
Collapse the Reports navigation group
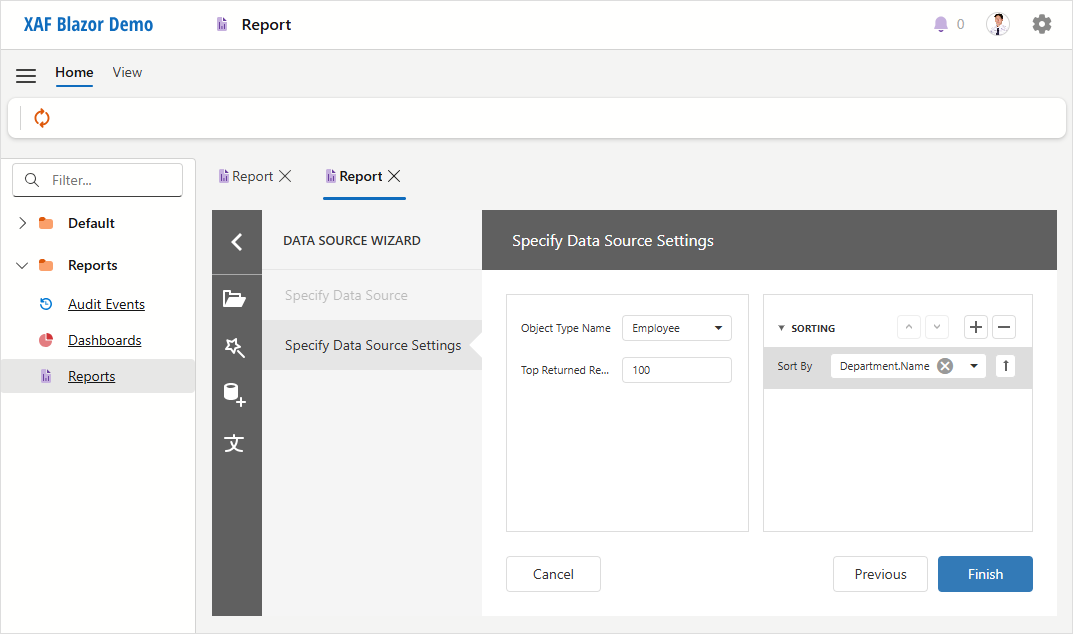click(23, 266)
